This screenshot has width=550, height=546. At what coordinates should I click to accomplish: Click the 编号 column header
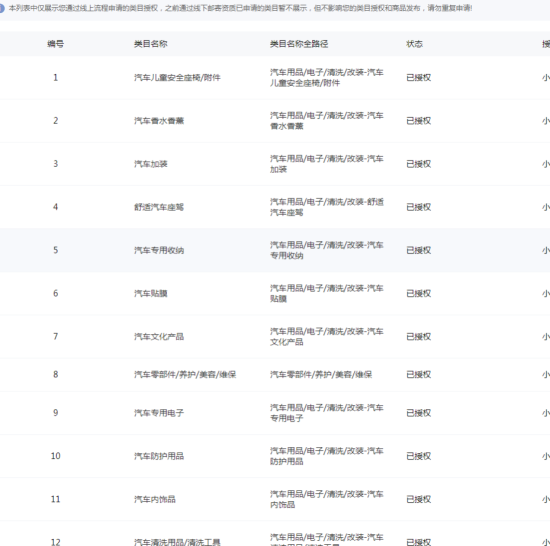pos(55,44)
